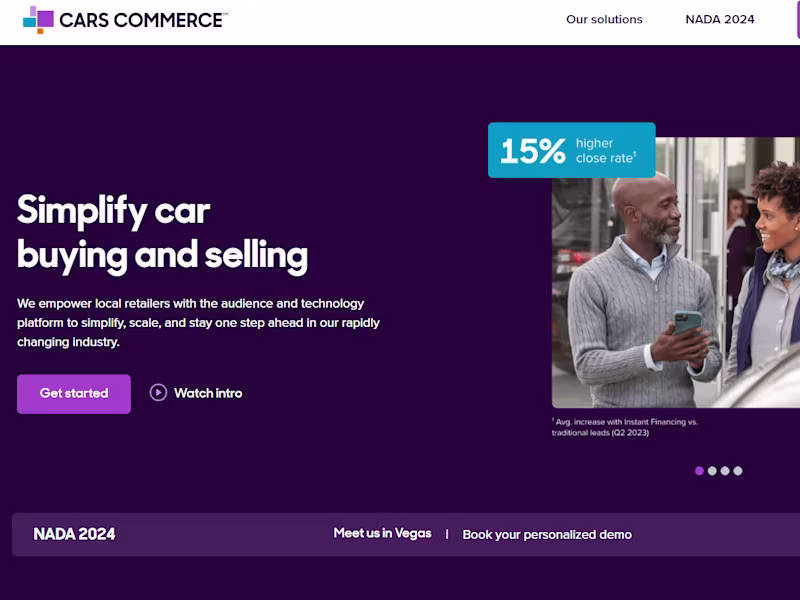
Task: Jump to the fourth carousel slide dot
Action: [x=738, y=471]
